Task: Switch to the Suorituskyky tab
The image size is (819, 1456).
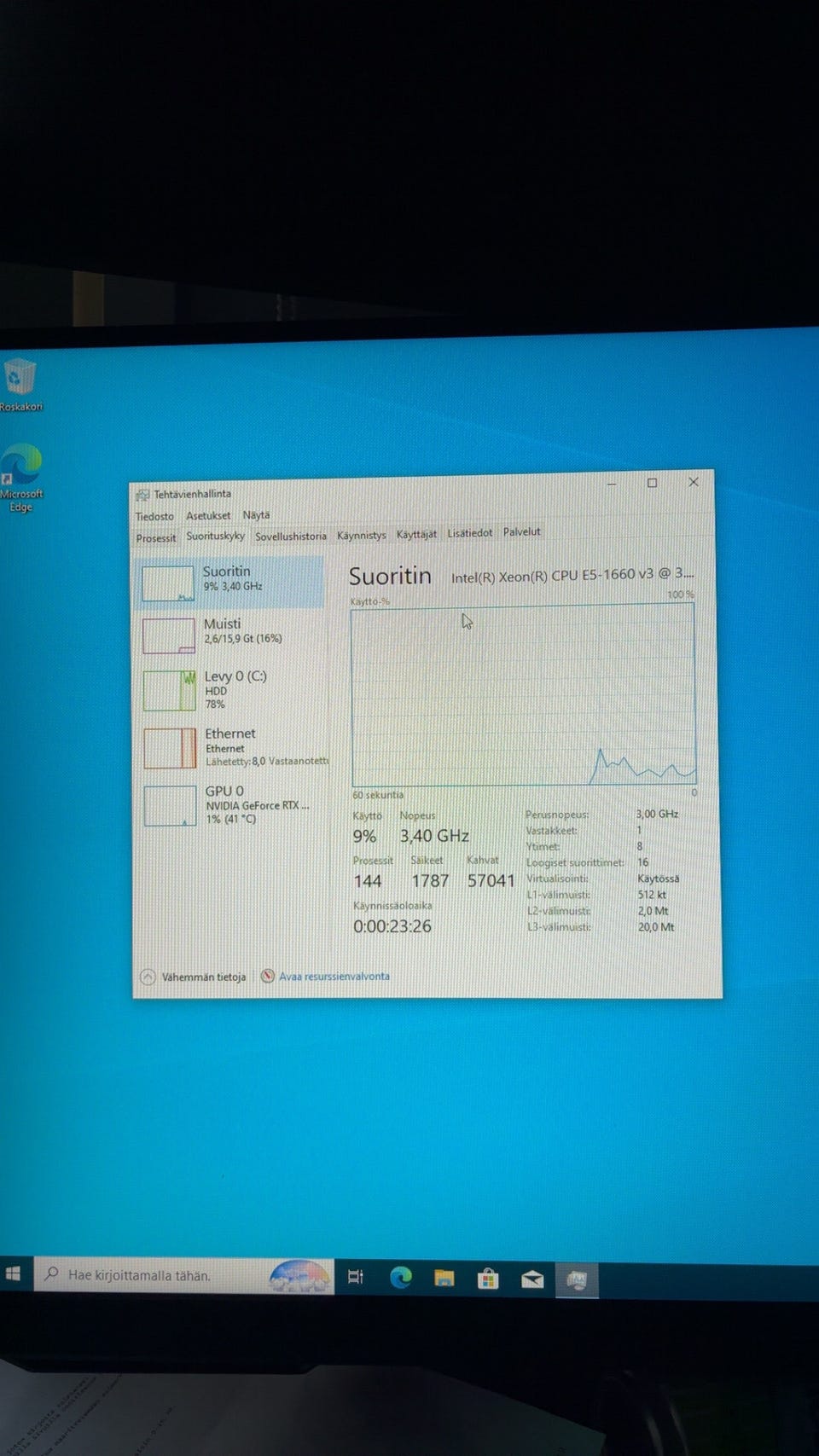Action: point(215,536)
